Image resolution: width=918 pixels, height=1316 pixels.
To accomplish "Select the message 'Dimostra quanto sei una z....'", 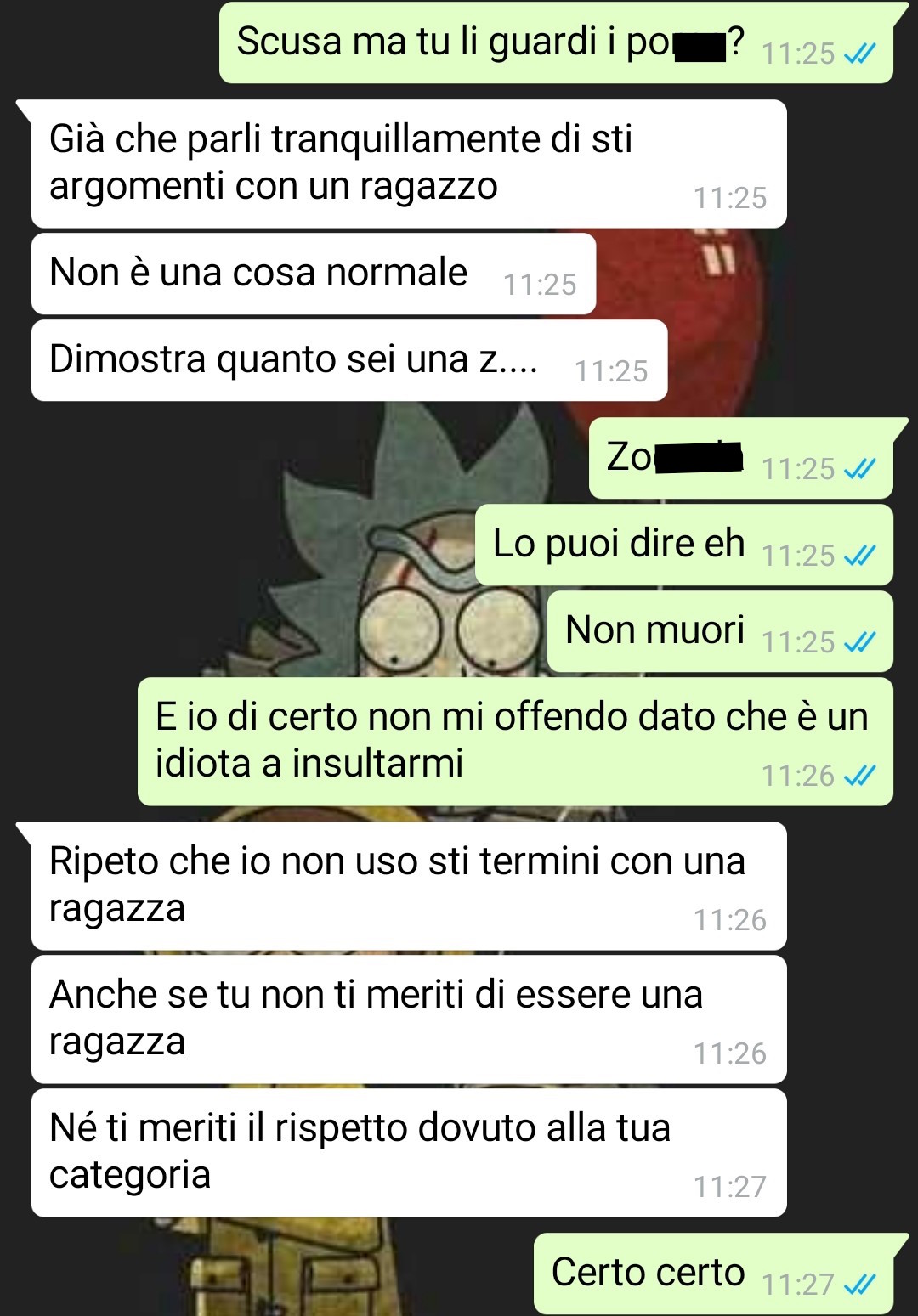I will click(x=349, y=360).
